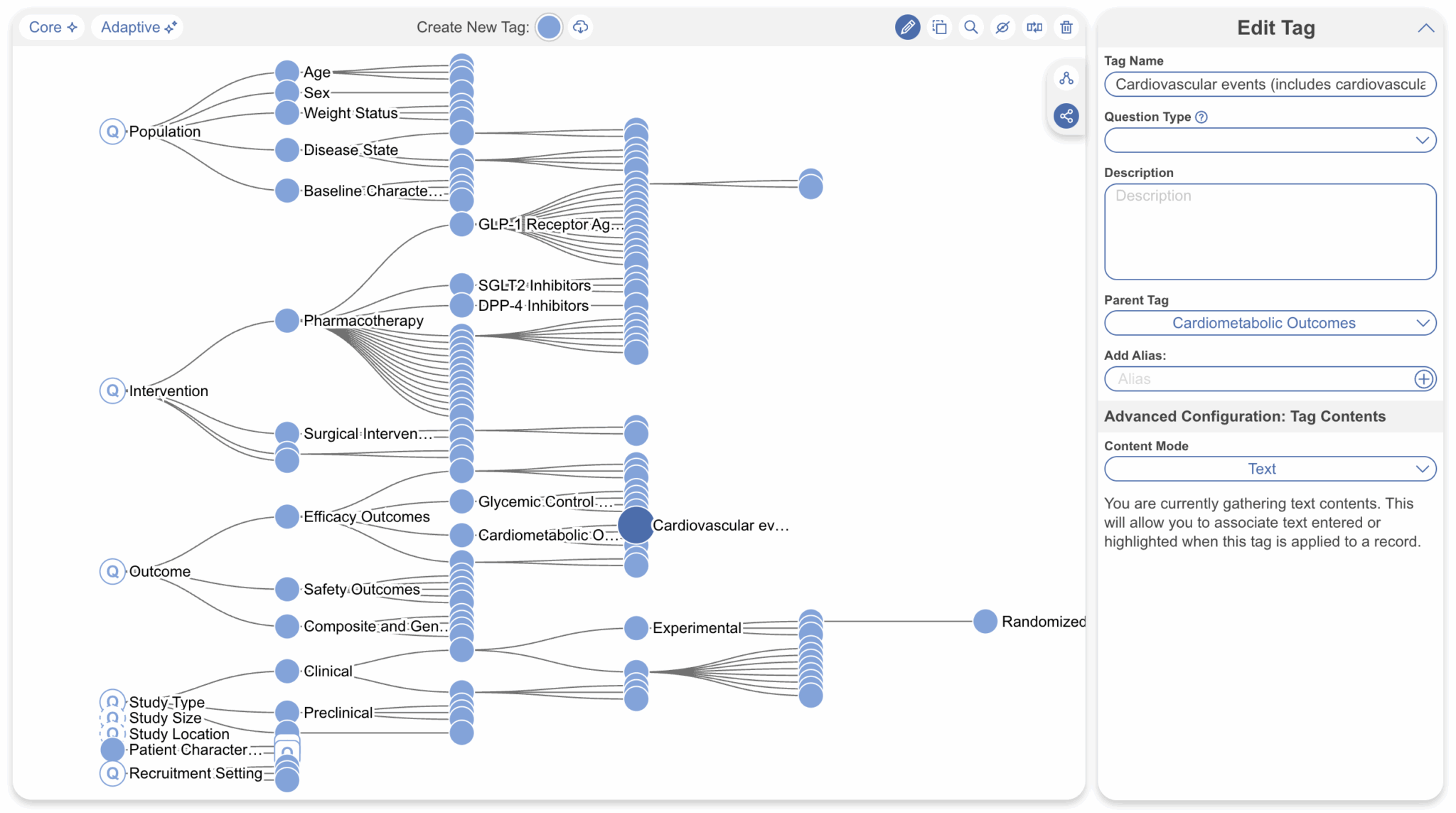Image resolution: width=1456 pixels, height=813 pixels.
Task: Click the Population Q root node
Action: click(x=112, y=132)
